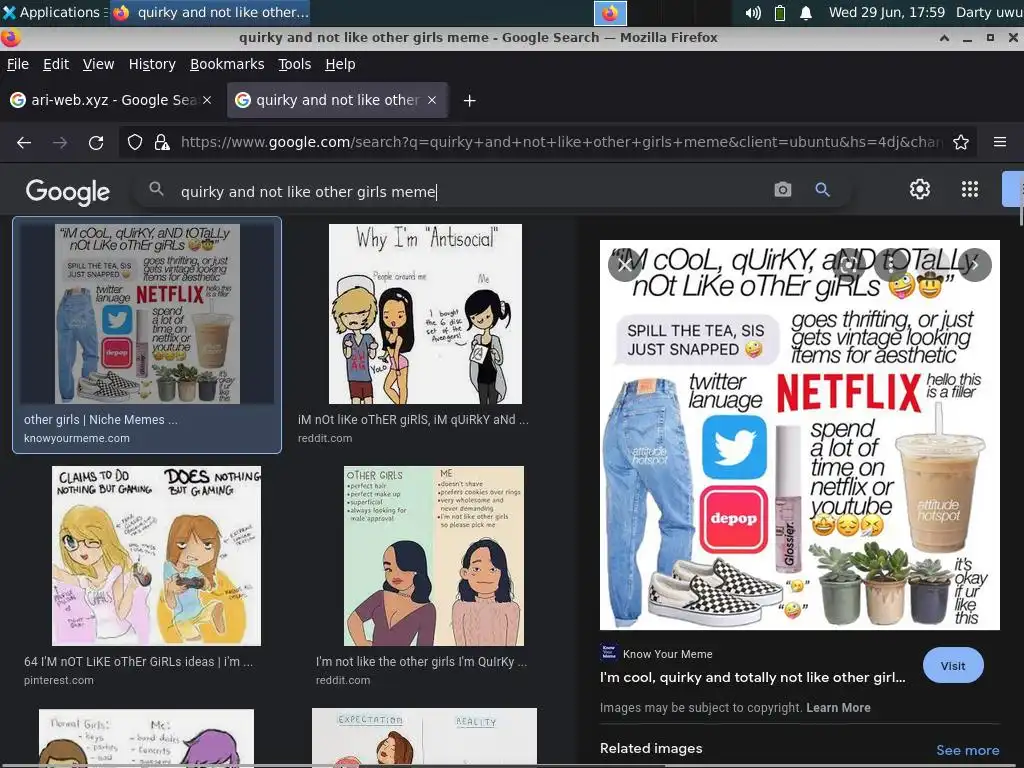Open the I'm not like the other girls QuIrKy caption
The image size is (1024, 768).
[421, 662]
